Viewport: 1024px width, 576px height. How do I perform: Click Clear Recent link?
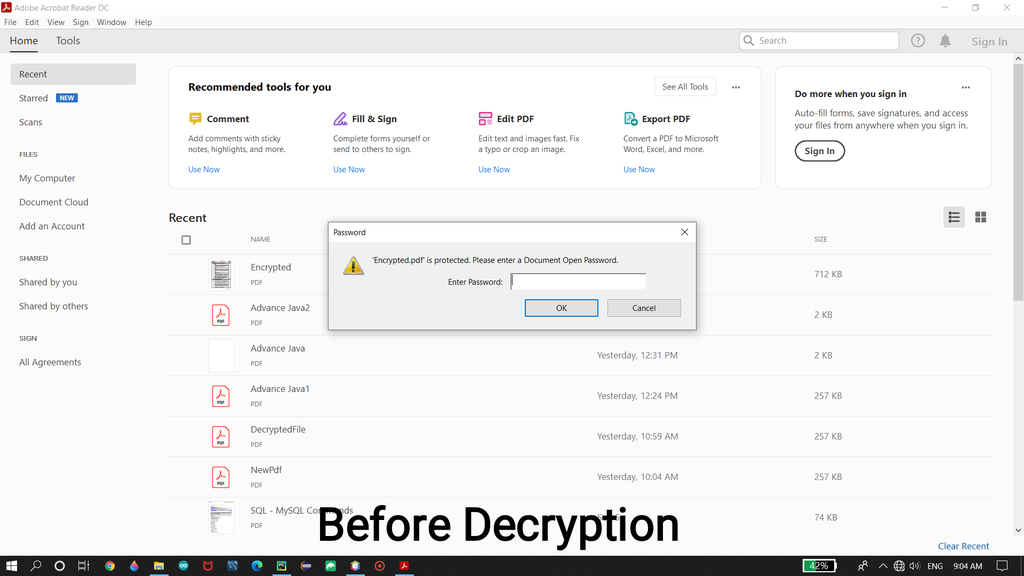pyautogui.click(x=963, y=546)
